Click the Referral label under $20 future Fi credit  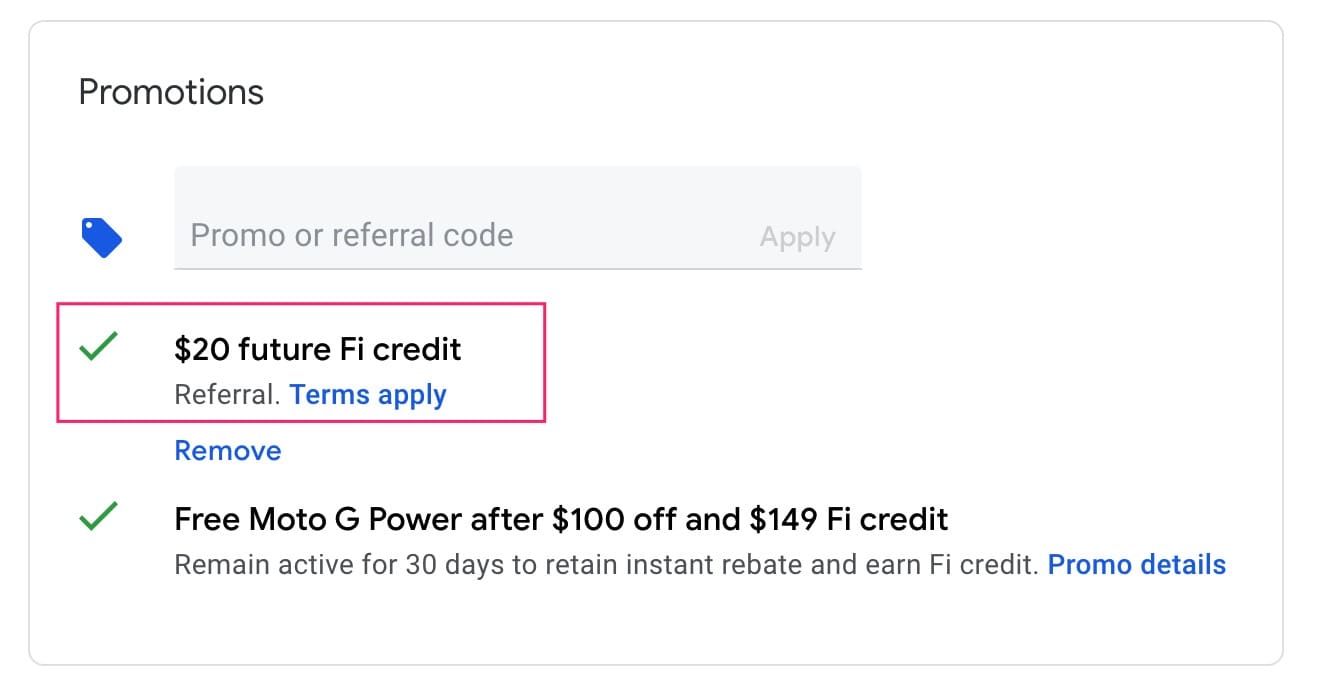coord(224,394)
